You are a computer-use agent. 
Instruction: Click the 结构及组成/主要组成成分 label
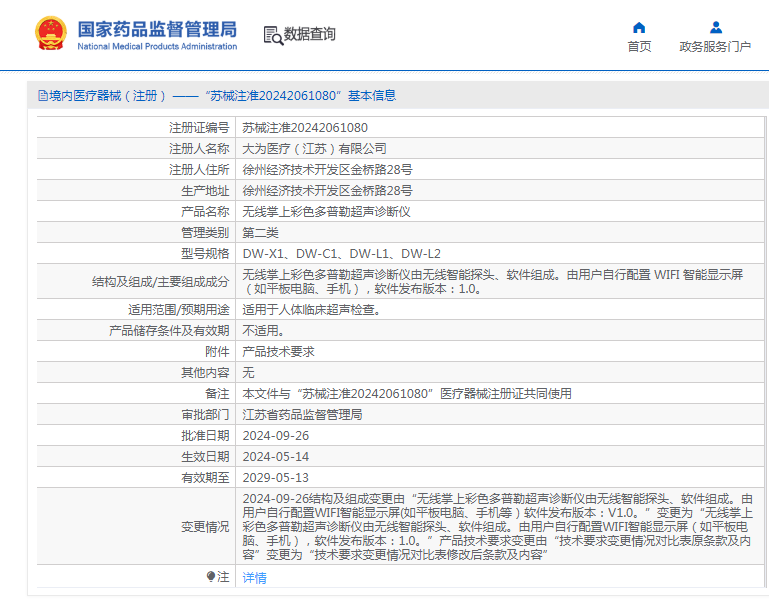click(160, 282)
